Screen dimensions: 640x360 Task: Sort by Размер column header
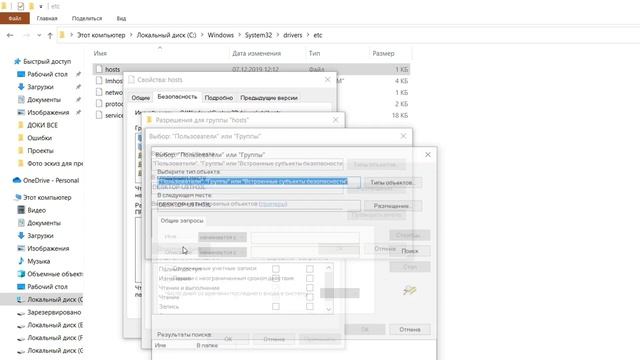(383, 53)
